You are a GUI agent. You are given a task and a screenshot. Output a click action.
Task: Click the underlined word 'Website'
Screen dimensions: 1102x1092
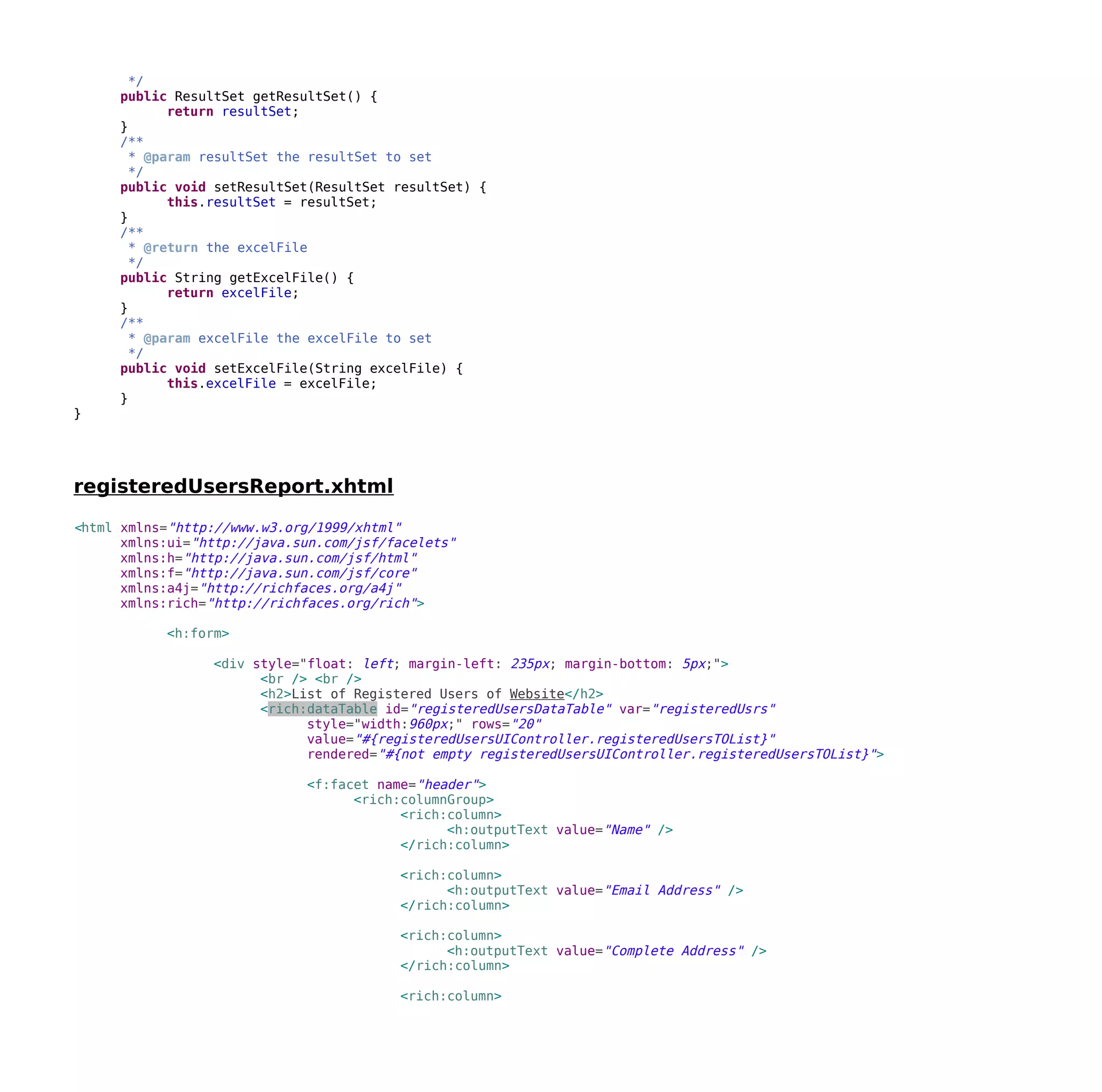coord(536,694)
